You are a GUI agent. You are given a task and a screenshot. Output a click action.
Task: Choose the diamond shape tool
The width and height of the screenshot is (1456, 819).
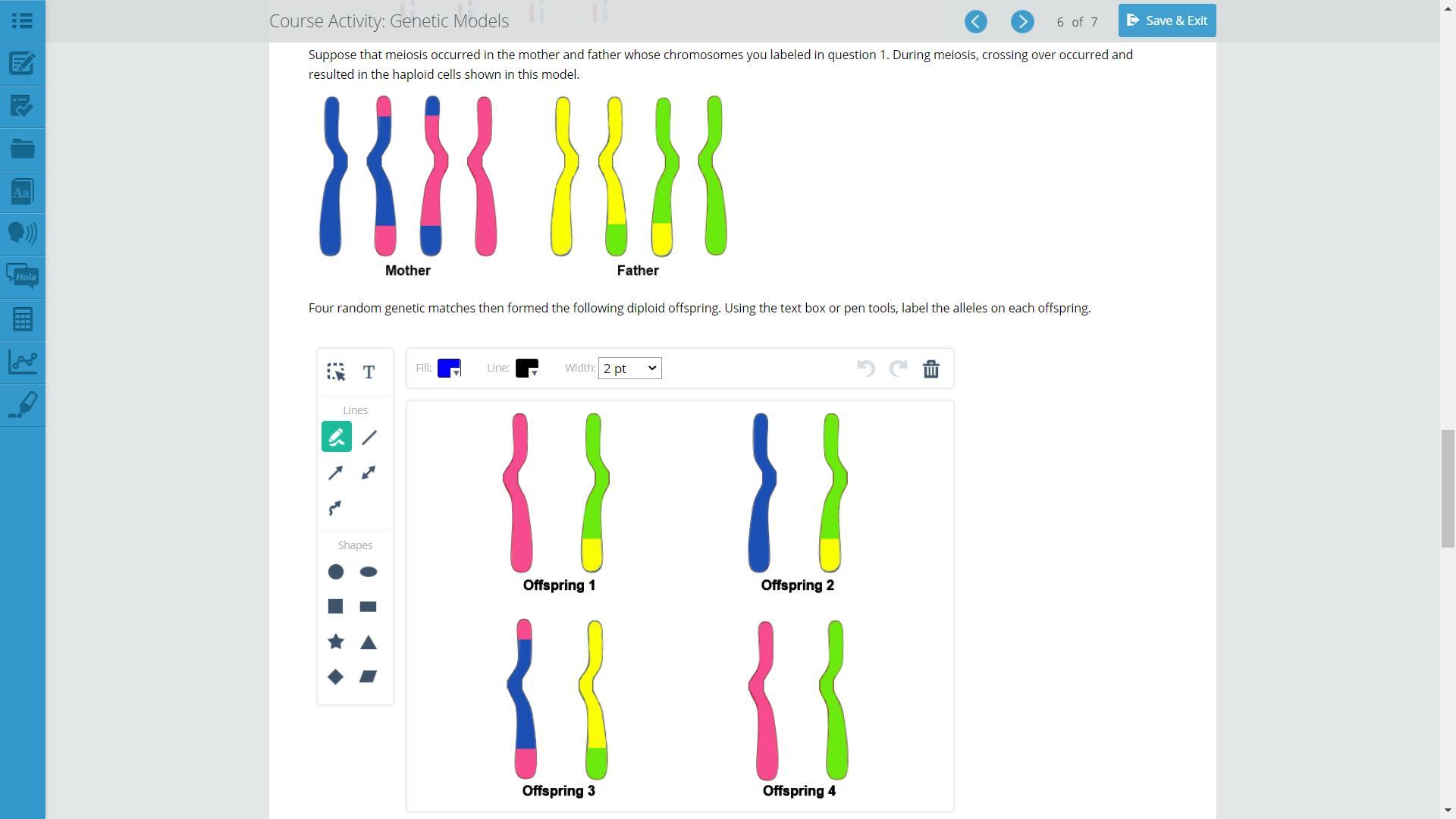(336, 676)
